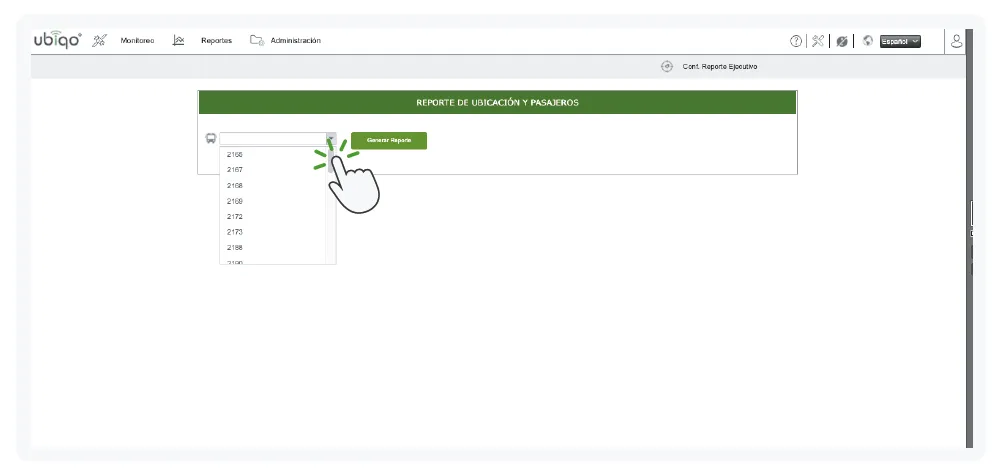Click the target icon for Conf. Reporte Ejecutivo
The image size is (993, 472).
667,67
